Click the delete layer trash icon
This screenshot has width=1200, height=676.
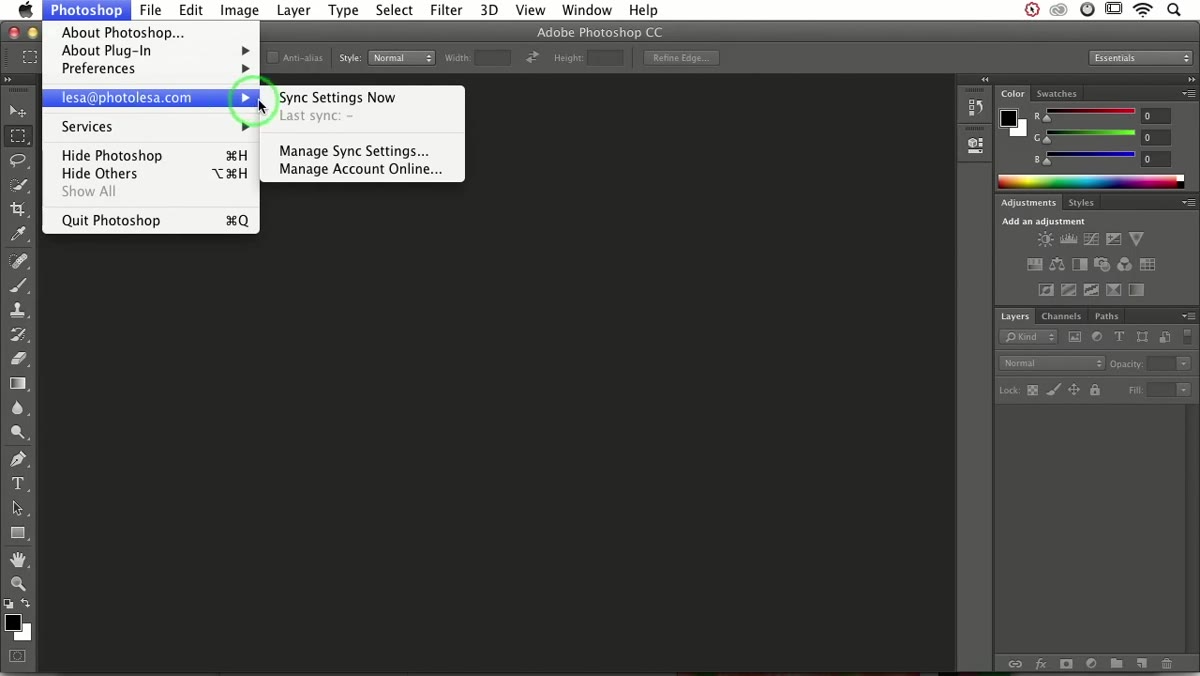coord(1167,664)
